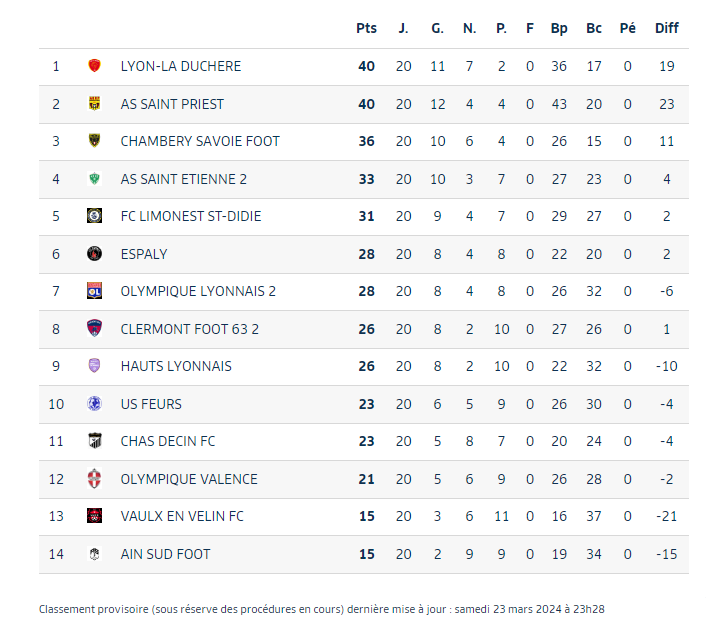Click the Bp goals-for column header
706x628 pixels.
tap(559, 28)
